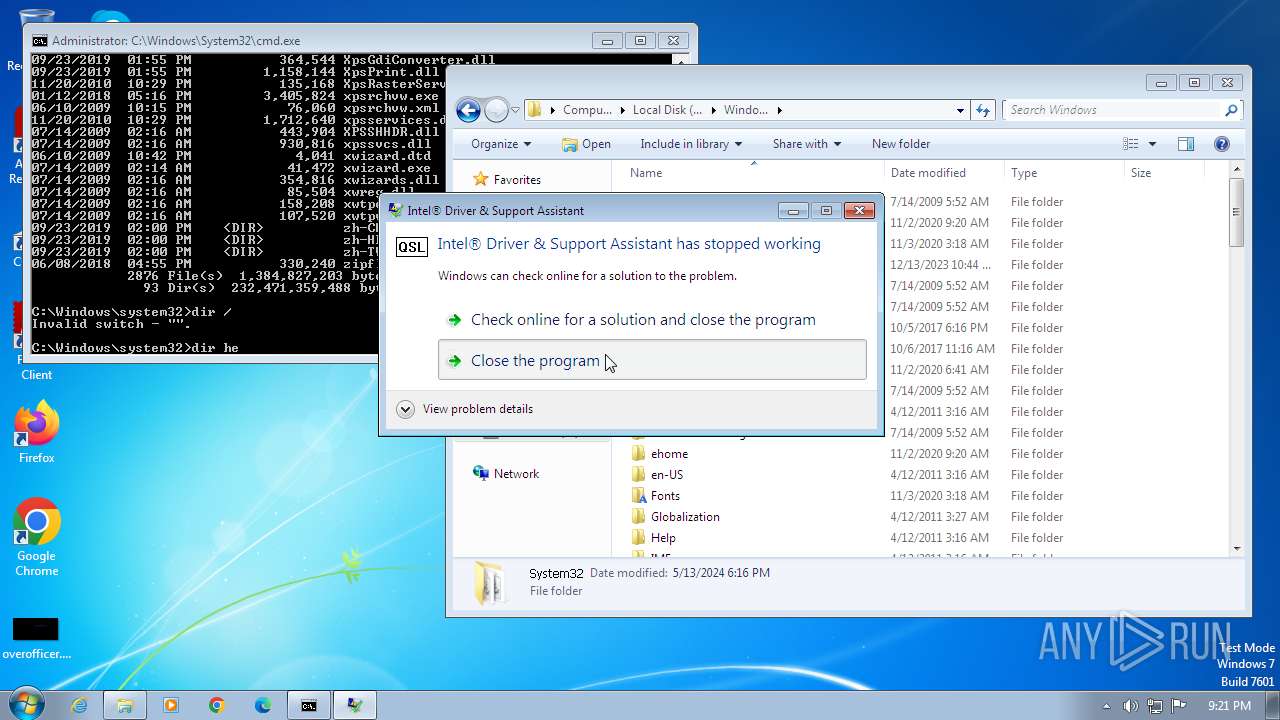Launch Internet Explorer from taskbar
Viewport: 1280px width, 720px height.
click(x=79, y=705)
